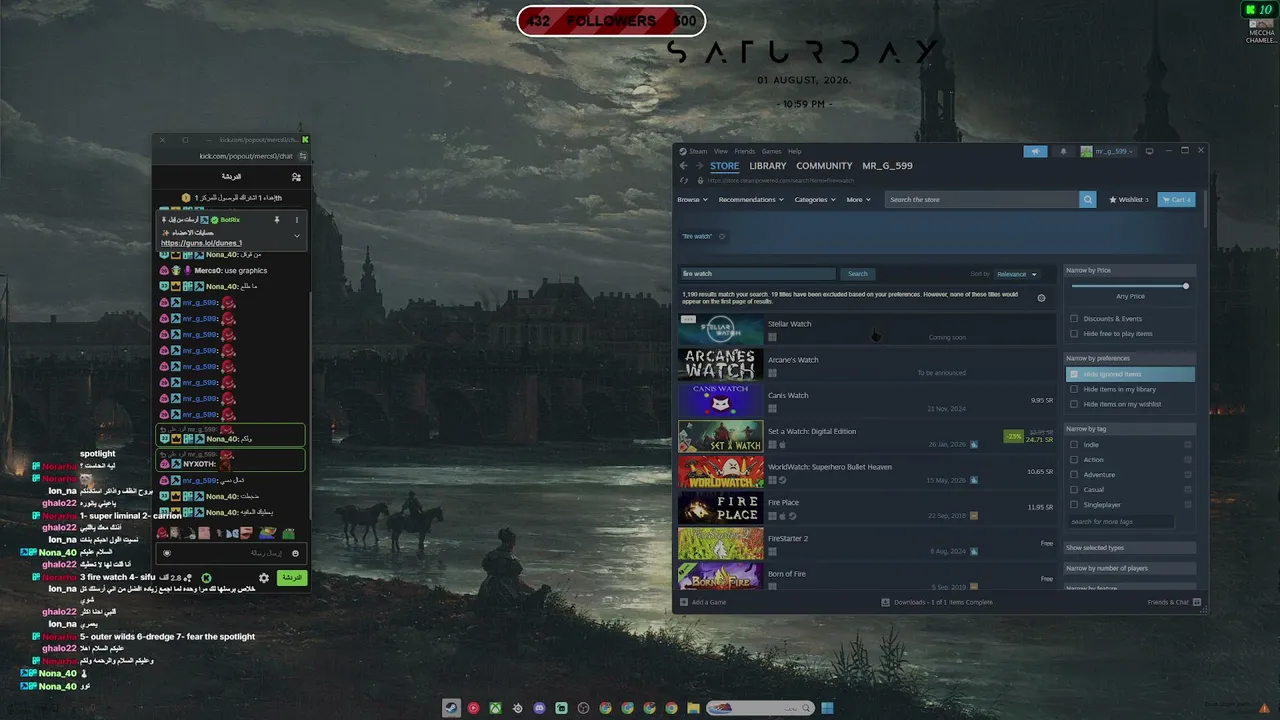Viewport: 1280px width, 720px height.
Task: Open Kick chat settings gear
Action: click(264, 578)
